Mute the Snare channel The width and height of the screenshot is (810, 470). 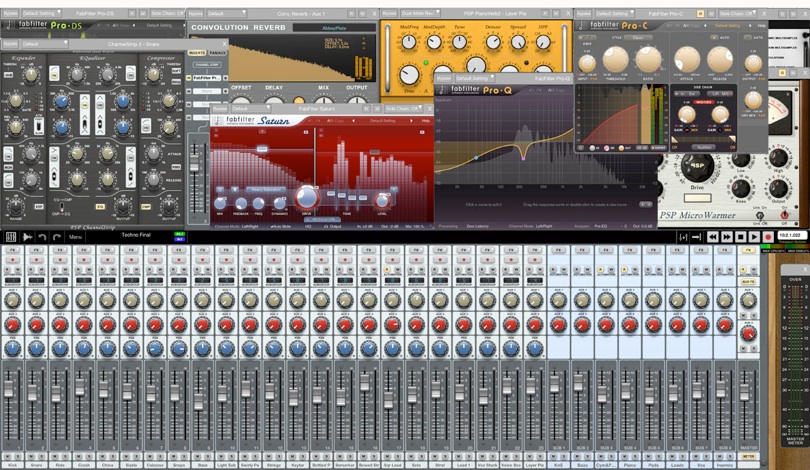(32, 457)
